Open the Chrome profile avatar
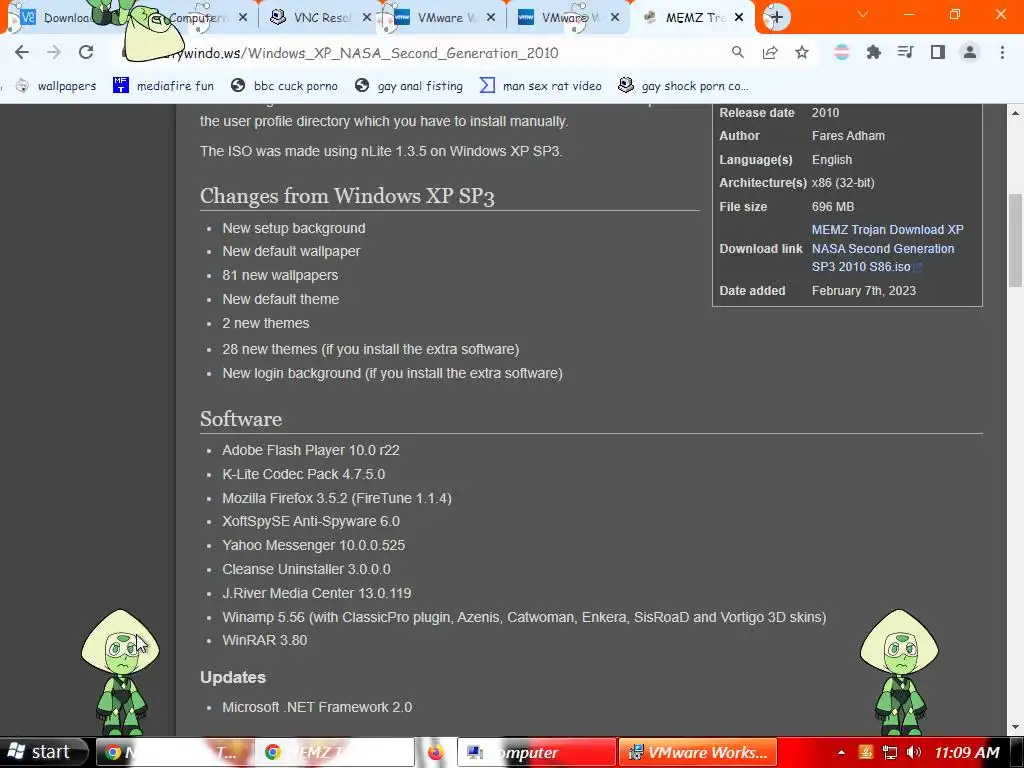Viewport: 1024px width, 768px height. coord(970,52)
